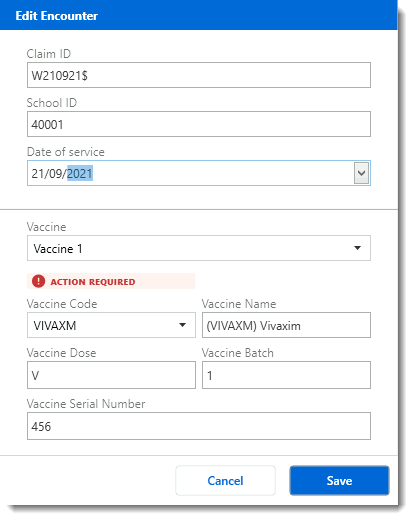Click the red Action Required warning icon

coord(38,281)
